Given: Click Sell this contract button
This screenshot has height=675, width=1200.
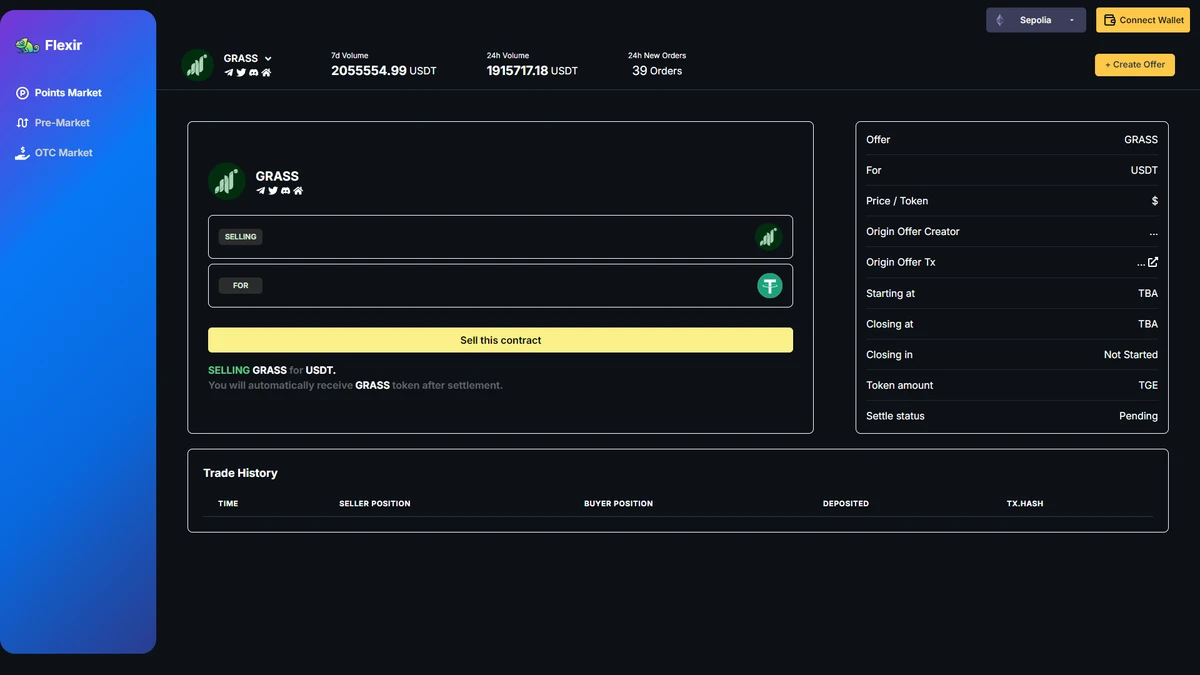Looking at the screenshot, I should [500, 340].
